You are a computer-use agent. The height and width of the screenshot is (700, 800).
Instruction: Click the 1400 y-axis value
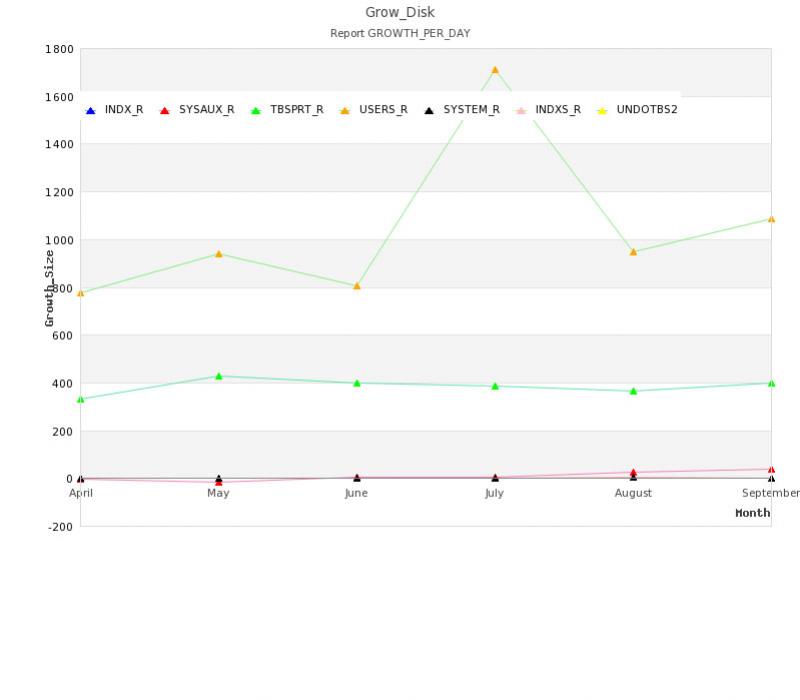[x=59, y=144]
